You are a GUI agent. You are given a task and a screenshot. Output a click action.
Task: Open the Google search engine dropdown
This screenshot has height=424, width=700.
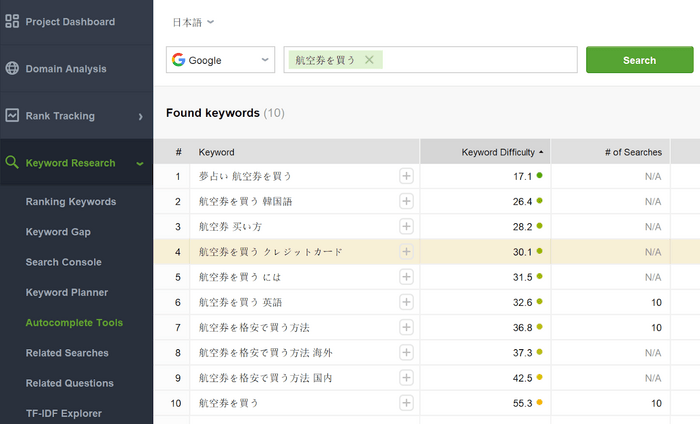[x=220, y=60]
